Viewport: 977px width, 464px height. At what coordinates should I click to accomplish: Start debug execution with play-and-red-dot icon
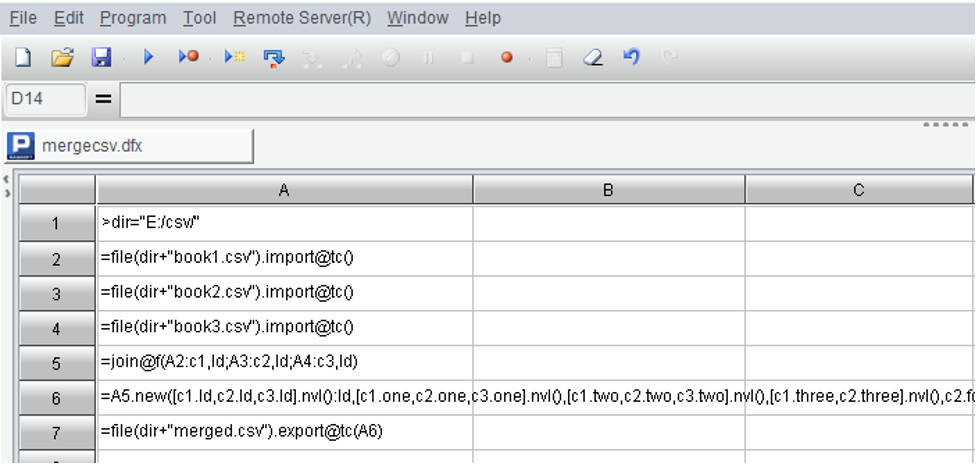[189, 58]
